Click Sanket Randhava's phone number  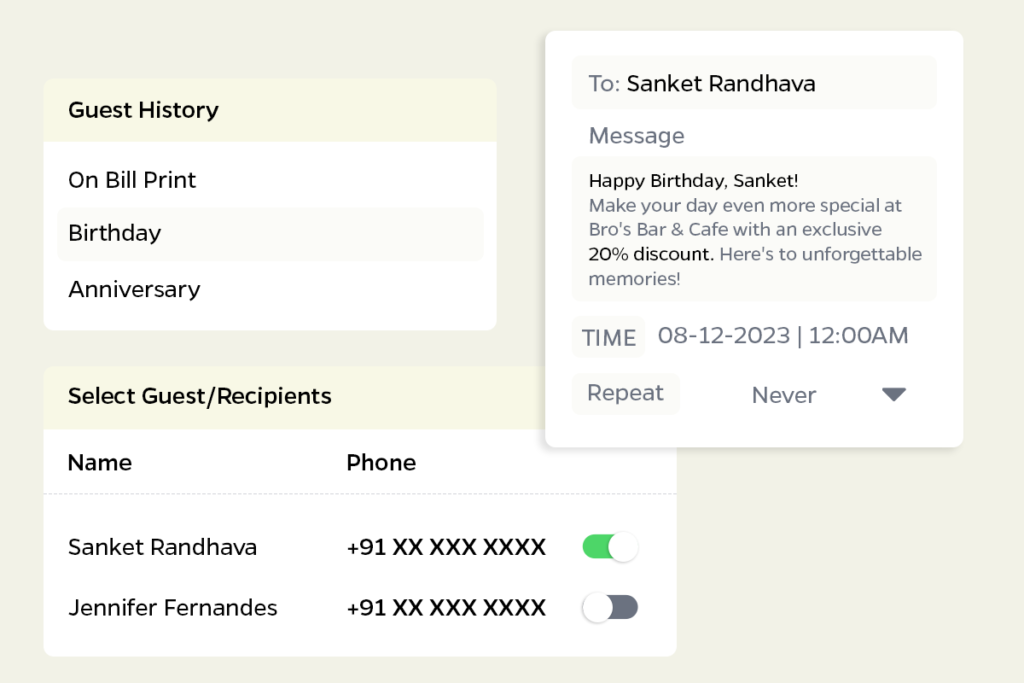tap(446, 547)
